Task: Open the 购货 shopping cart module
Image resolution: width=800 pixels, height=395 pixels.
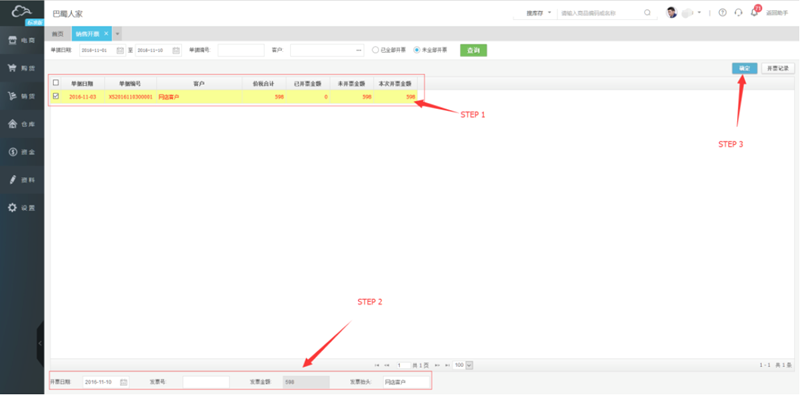Action: (22, 68)
